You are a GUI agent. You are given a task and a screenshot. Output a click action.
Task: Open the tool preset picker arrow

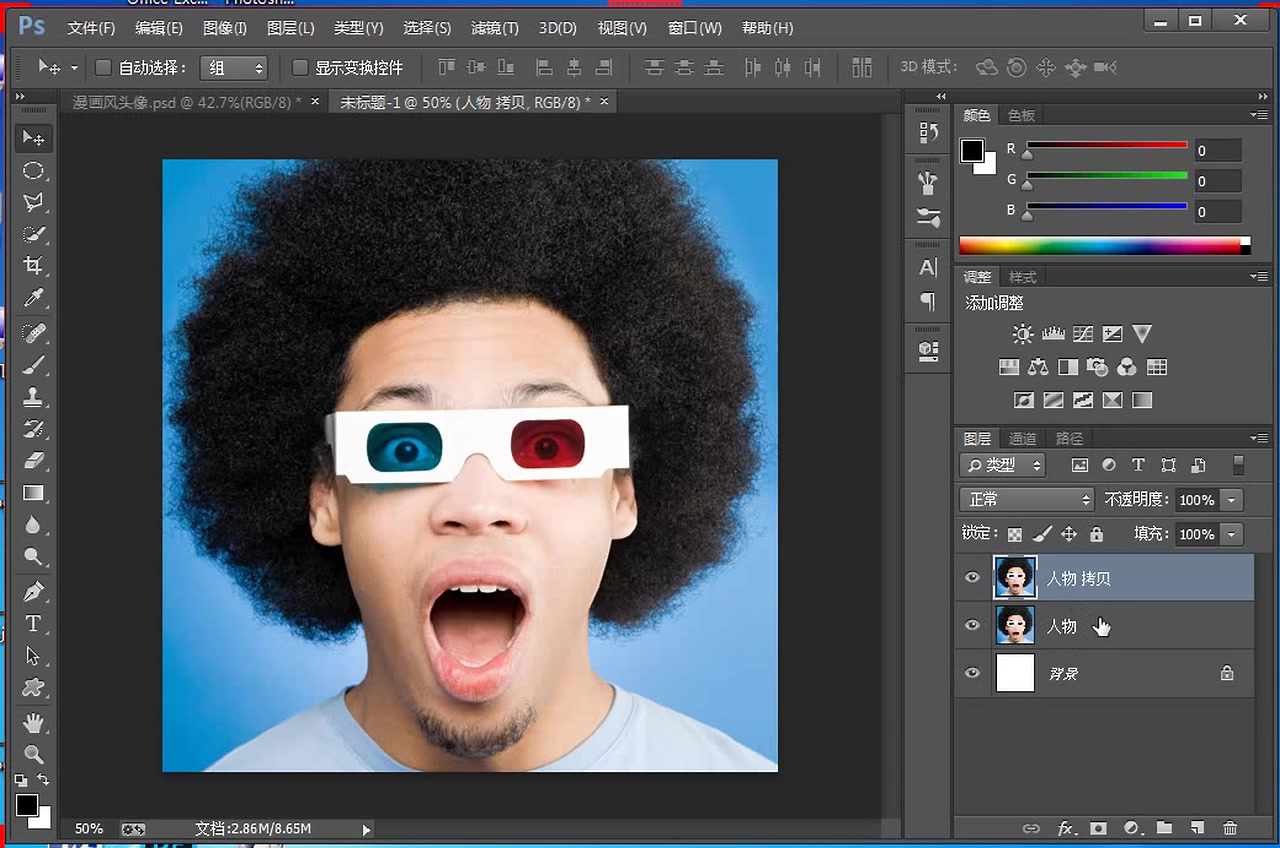point(74,68)
